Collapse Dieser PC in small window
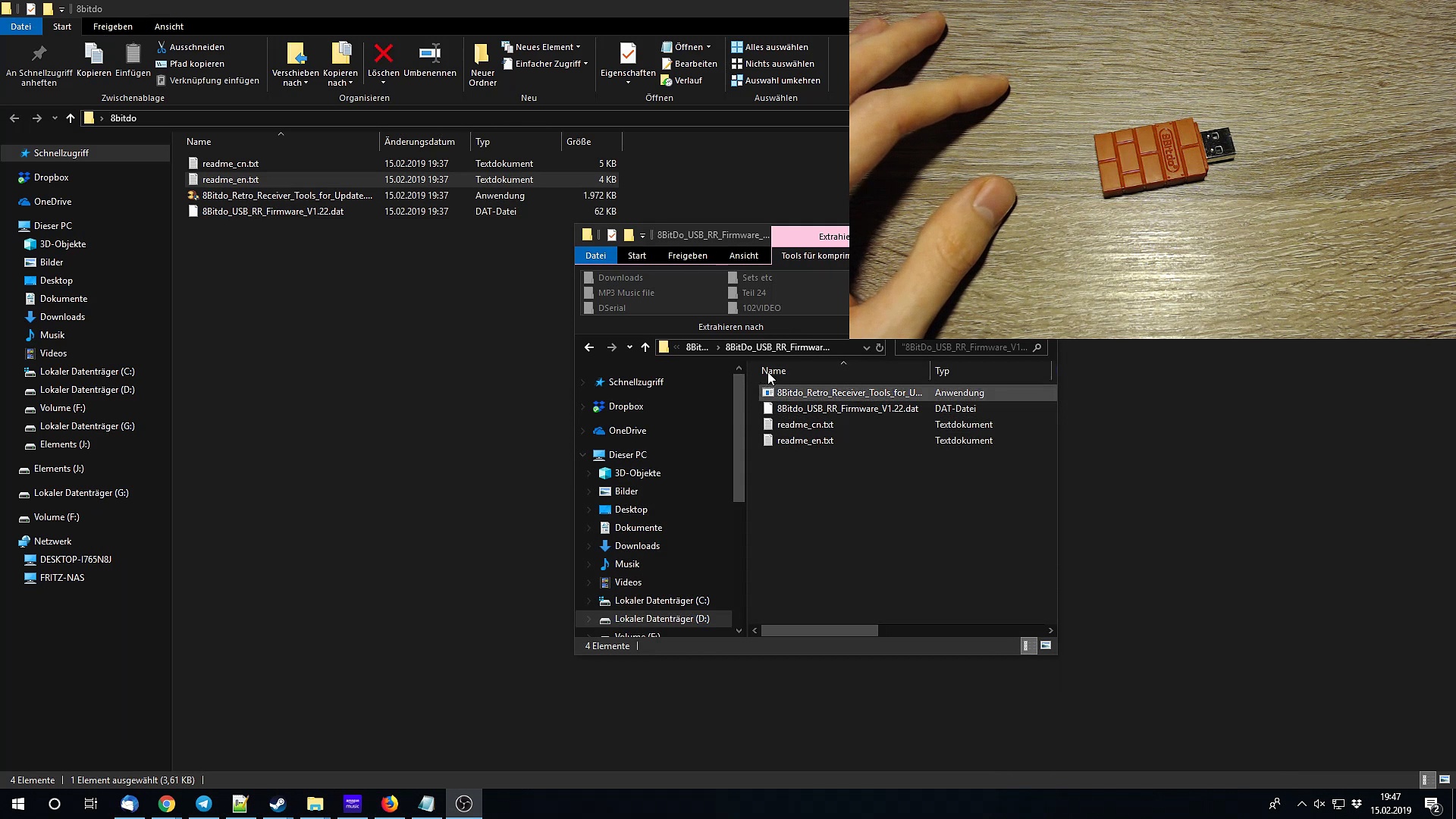This screenshot has height=819, width=1456. [x=583, y=455]
